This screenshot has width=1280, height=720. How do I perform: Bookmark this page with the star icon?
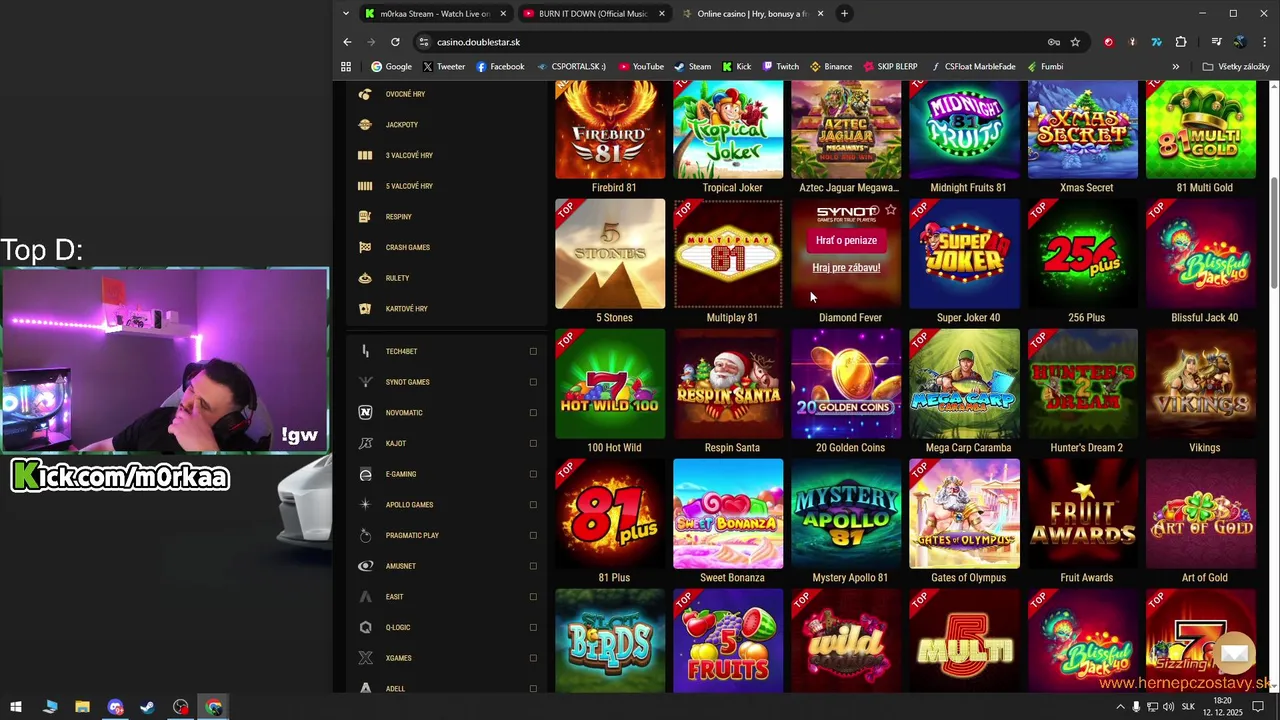(1075, 42)
